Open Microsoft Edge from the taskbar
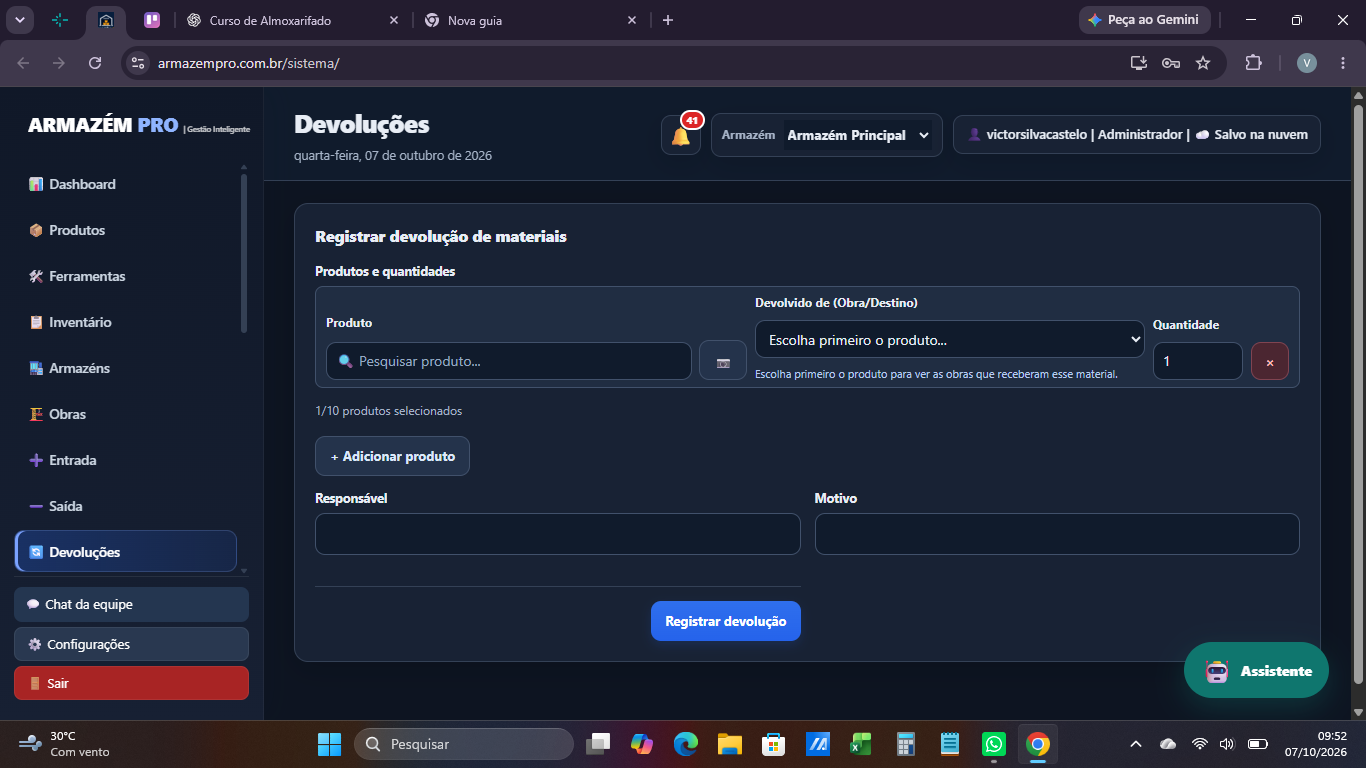This screenshot has width=1366, height=768. pyautogui.click(x=685, y=744)
